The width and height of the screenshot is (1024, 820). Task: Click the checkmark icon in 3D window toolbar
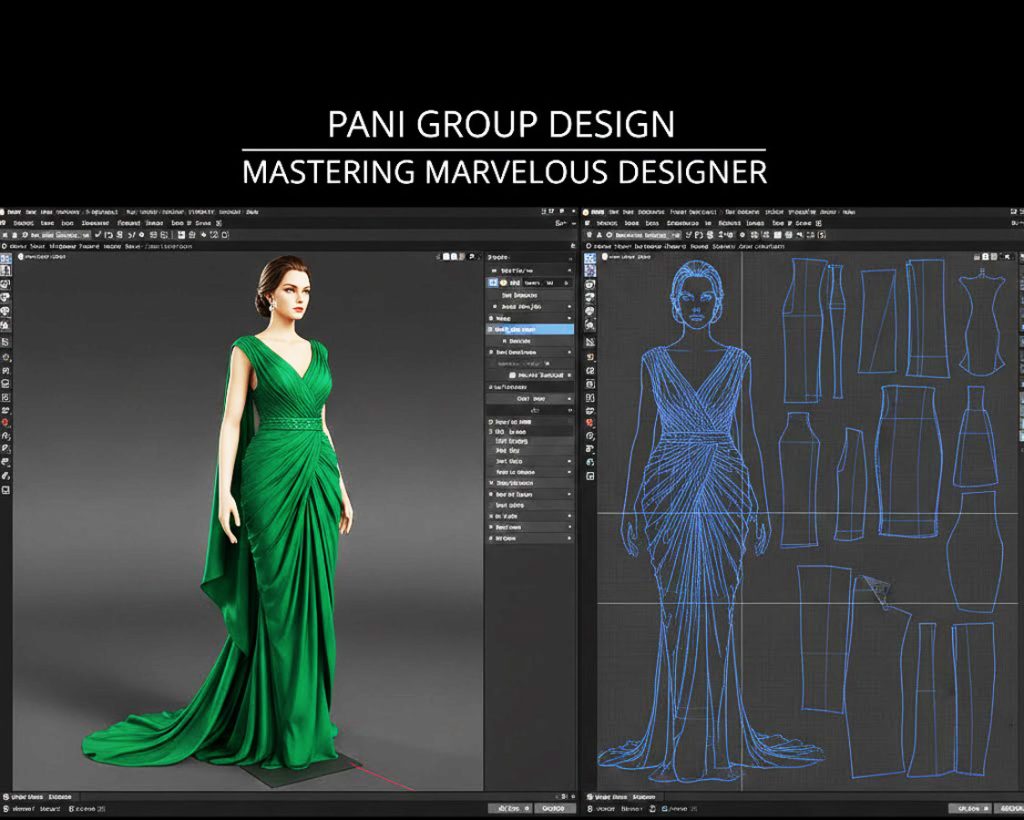[98, 234]
